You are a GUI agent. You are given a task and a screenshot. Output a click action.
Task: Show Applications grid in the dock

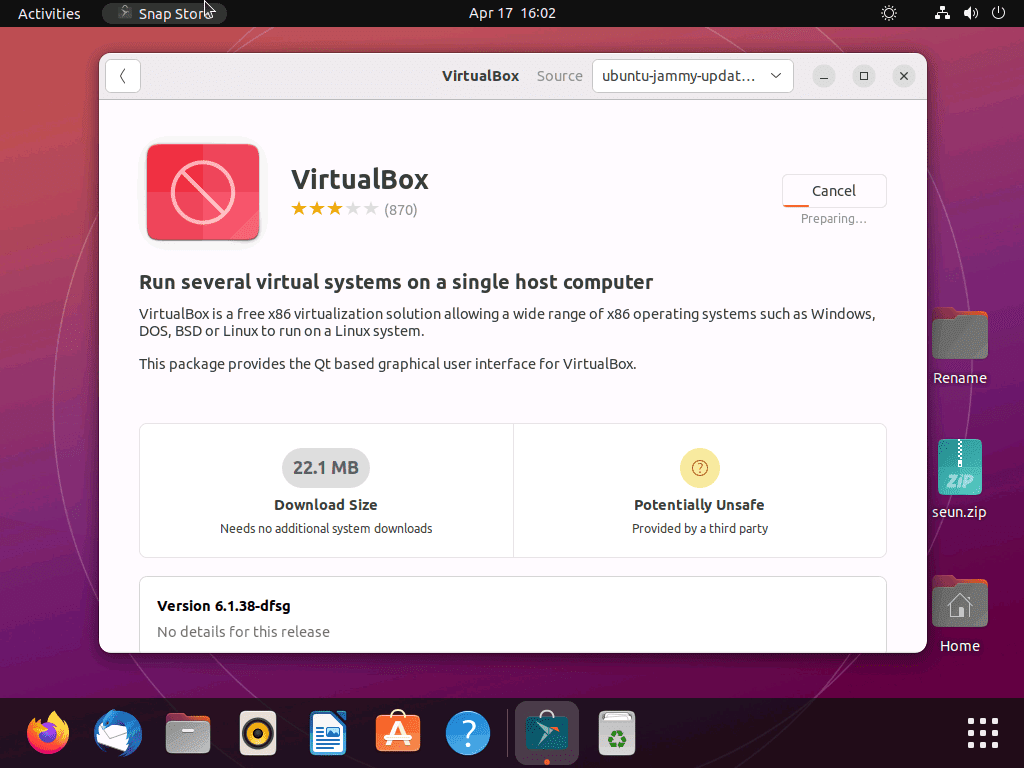(x=983, y=733)
